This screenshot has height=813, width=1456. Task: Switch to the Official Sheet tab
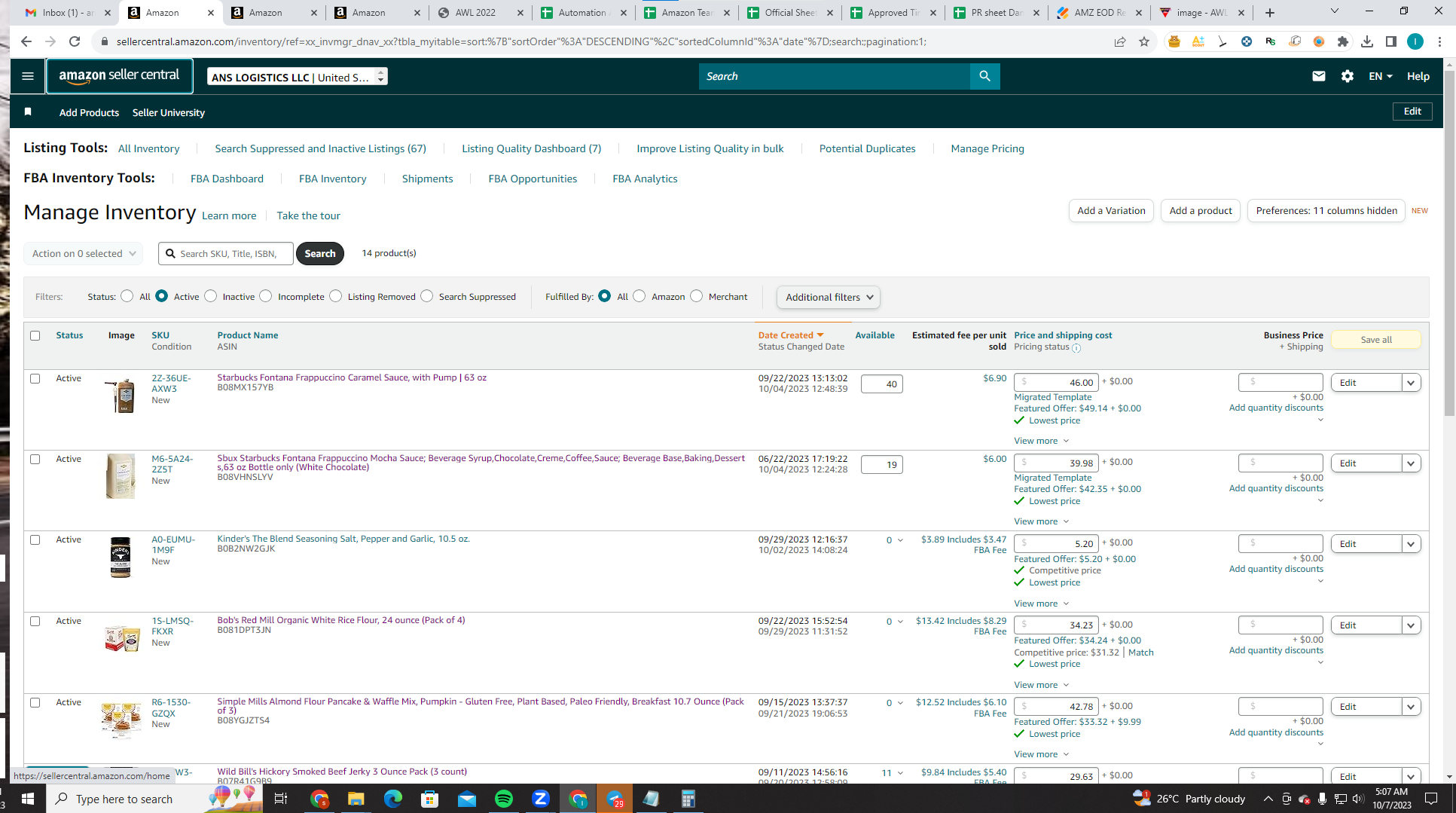pos(789,13)
